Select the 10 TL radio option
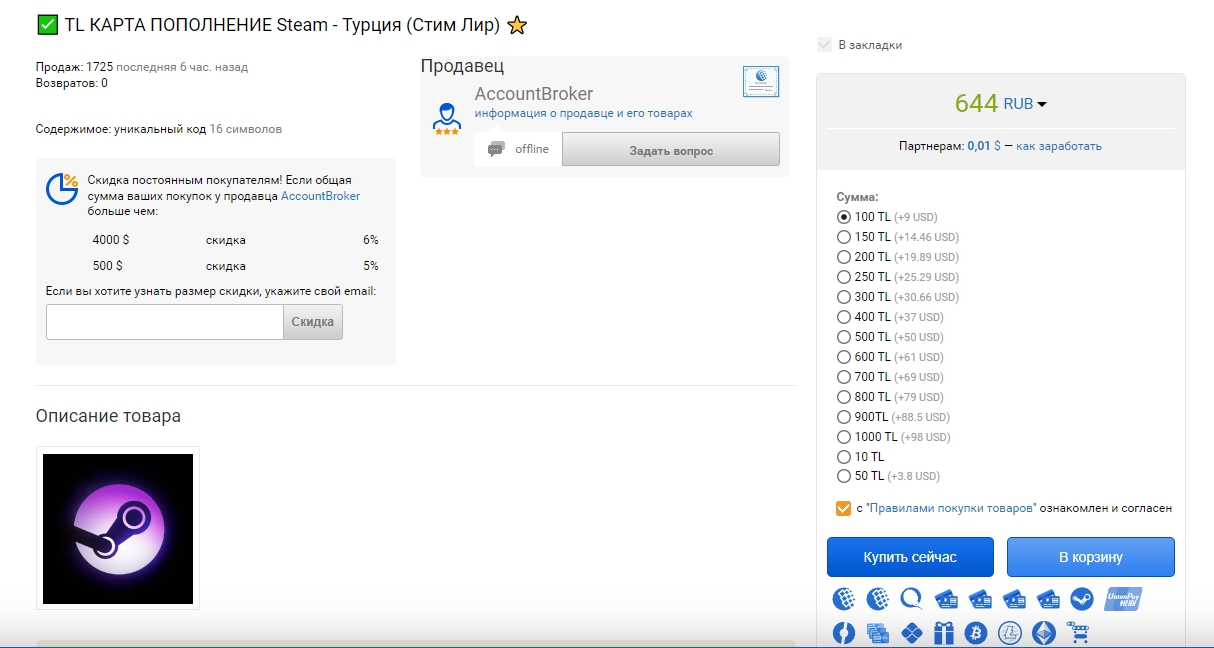Screen dimensions: 1214x648 click(844, 457)
